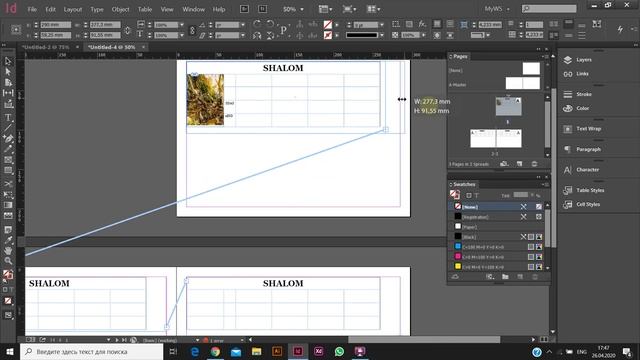
Task: Select the Pen tool
Action: click(x=8, y=139)
